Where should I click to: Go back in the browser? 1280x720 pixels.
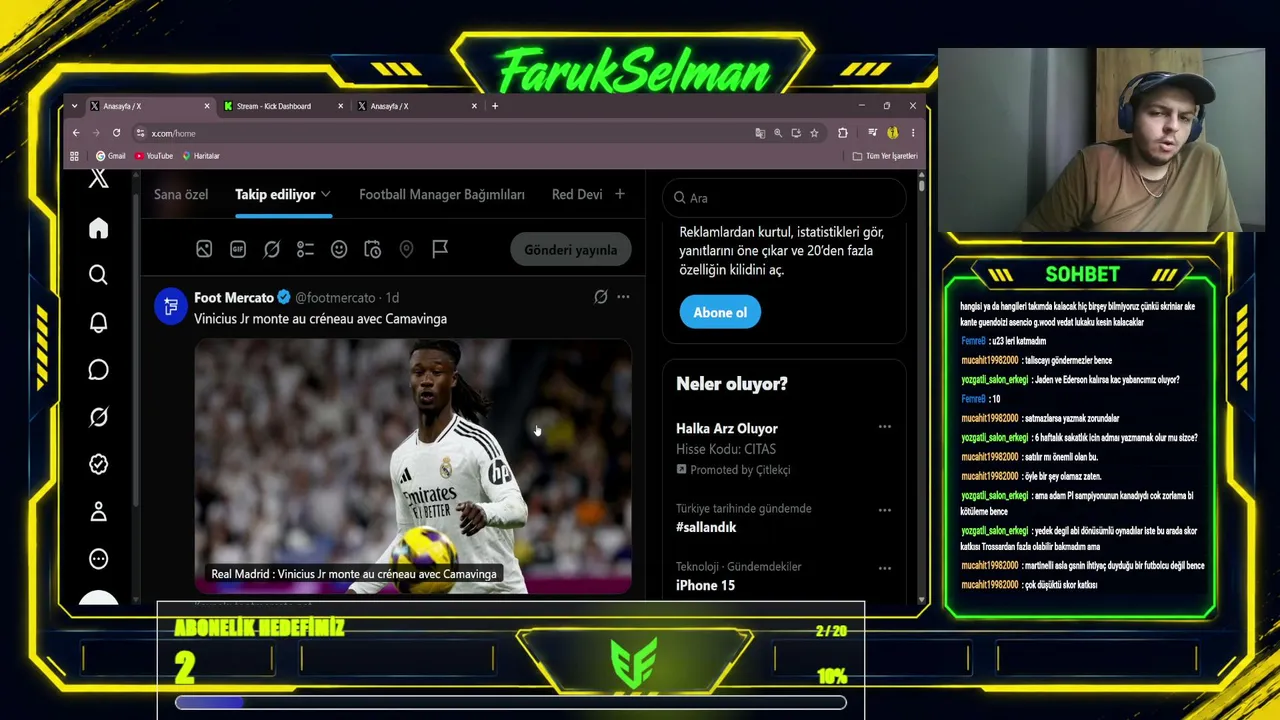pos(76,133)
